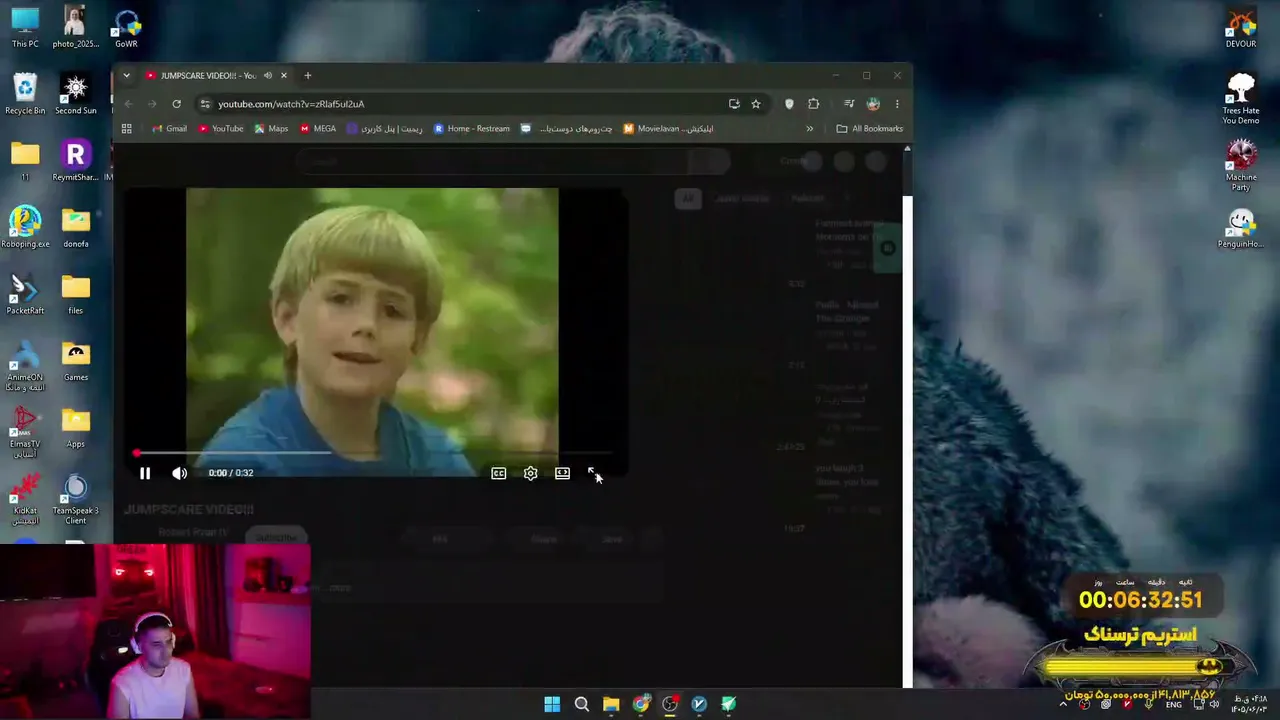Bookmark this page with the star icon
This screenshot has height=720, width=1280.
pos(756,104)
